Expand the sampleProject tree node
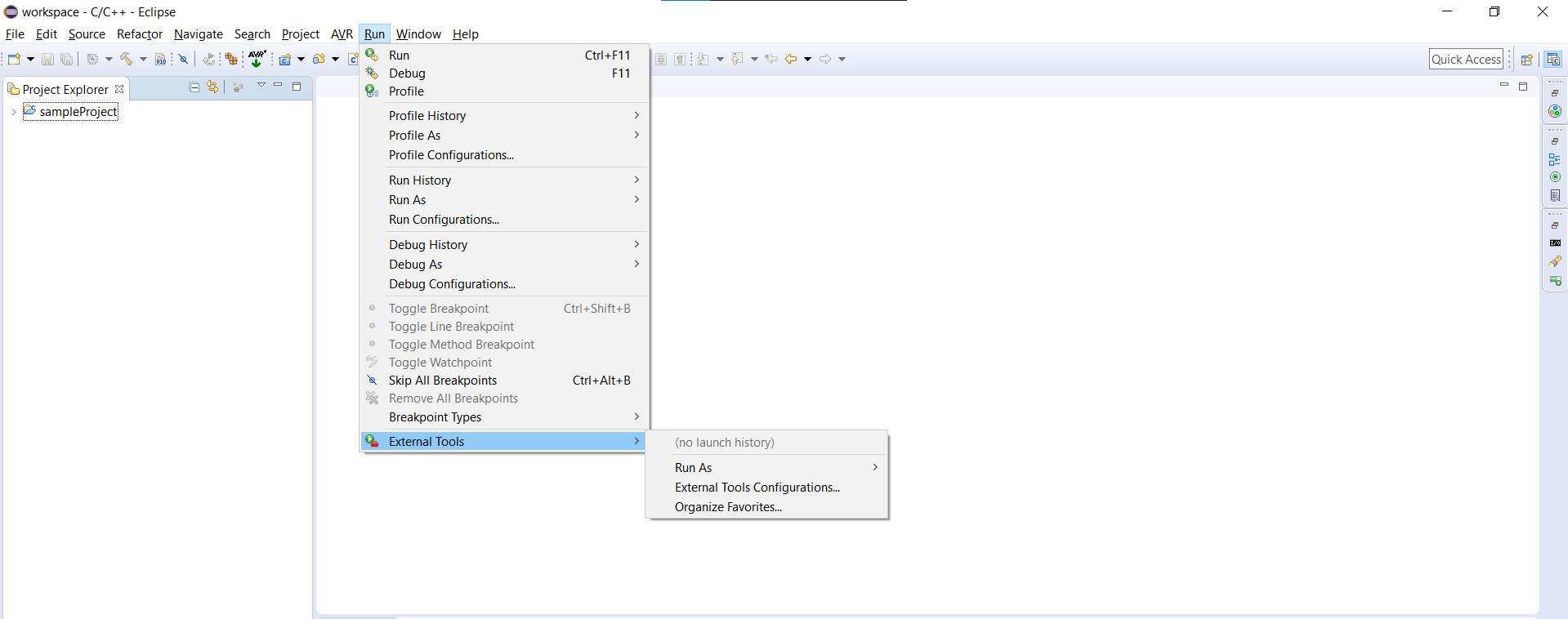This screenshot has height=619, width=1568. [14, 112]
